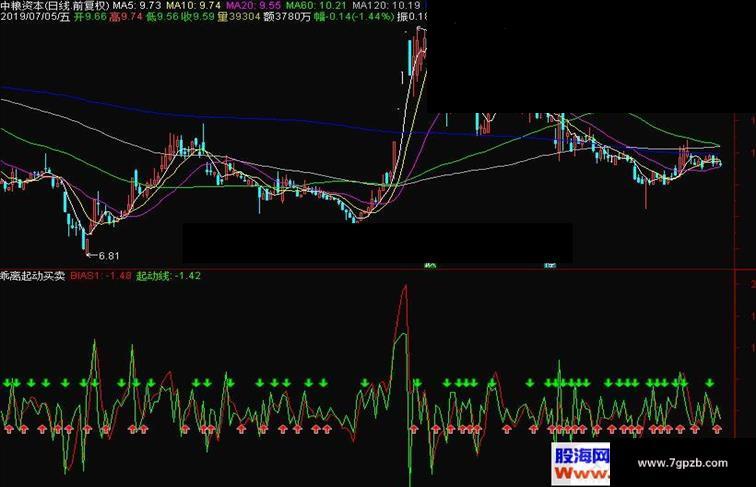Click the 中粮资本(日线,前复权) chart title
Viewport: 756px width, 487px height.
click(55, 5)
